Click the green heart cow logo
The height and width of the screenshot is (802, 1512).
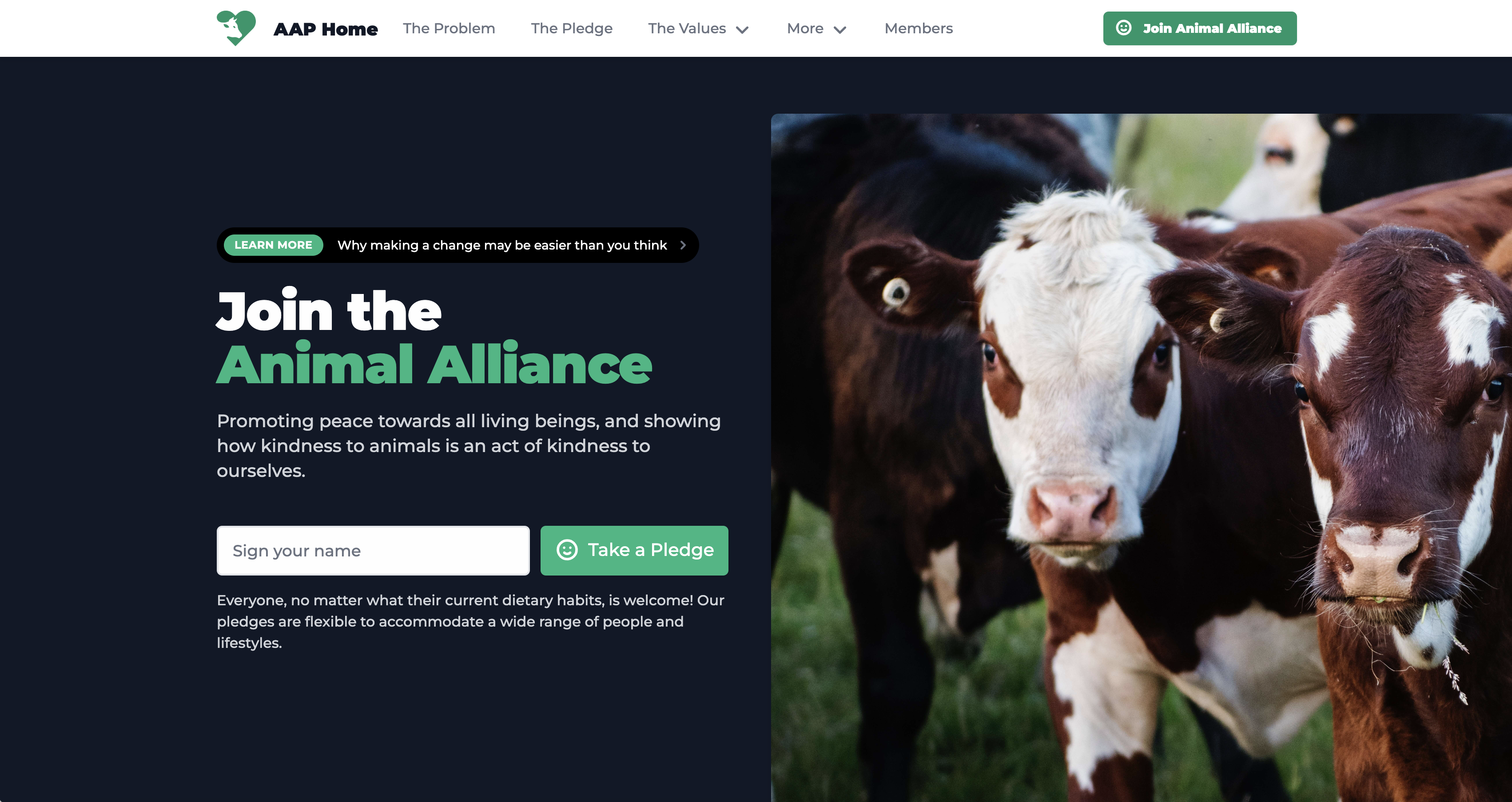pos(236,28)
